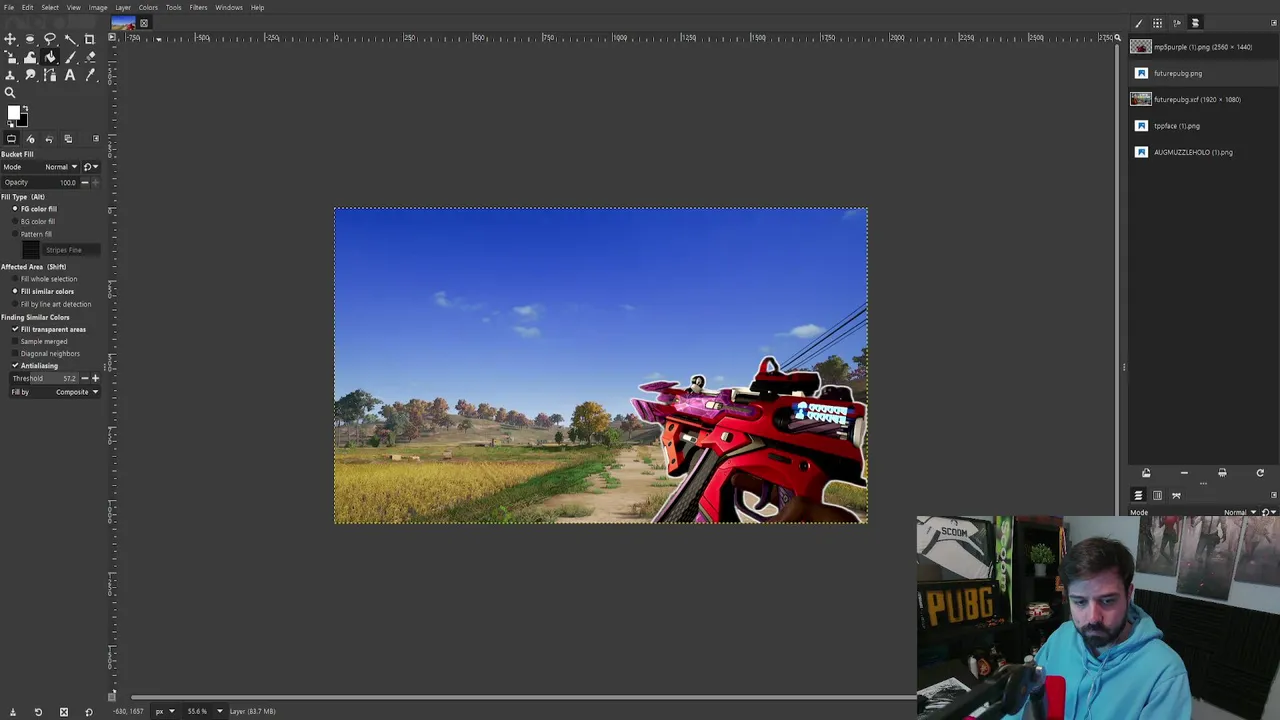Select the Move tool
This screenshot has width=1280, height=720.
click(x=10, y=39)
